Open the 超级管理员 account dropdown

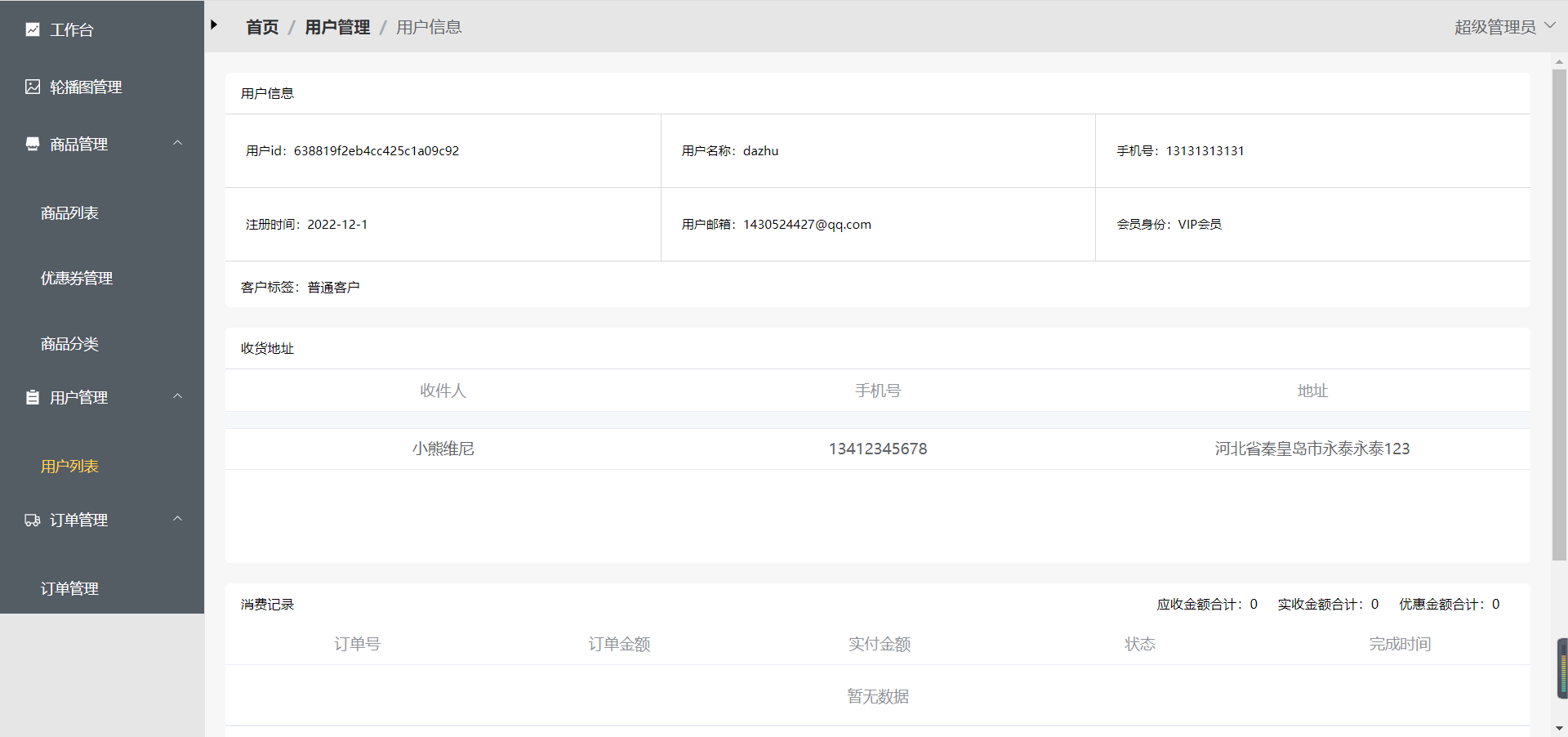click(1504, 27)
